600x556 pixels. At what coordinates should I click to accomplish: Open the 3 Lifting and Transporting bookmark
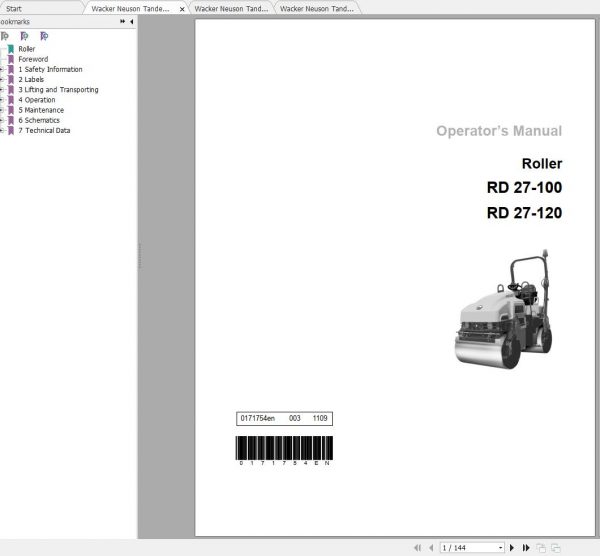coord(59,90)
